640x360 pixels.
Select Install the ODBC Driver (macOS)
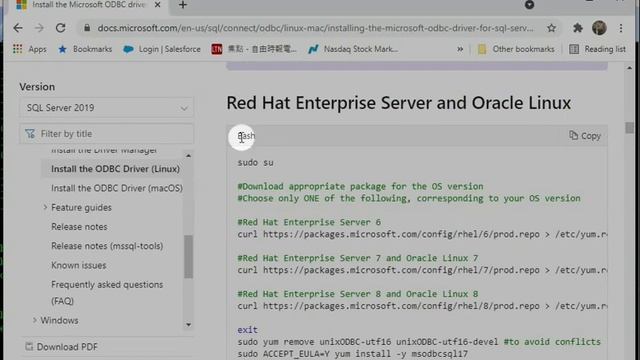coord(117,188)
